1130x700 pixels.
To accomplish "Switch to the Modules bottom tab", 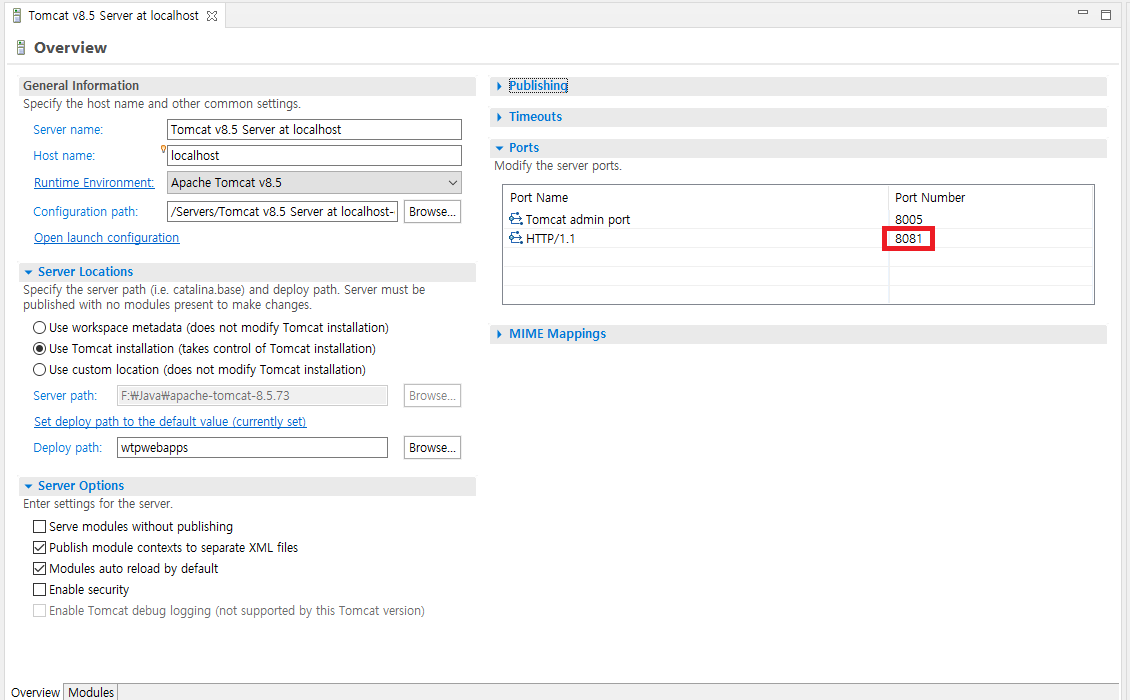I will pyautogui.click(x=91, y=692).
